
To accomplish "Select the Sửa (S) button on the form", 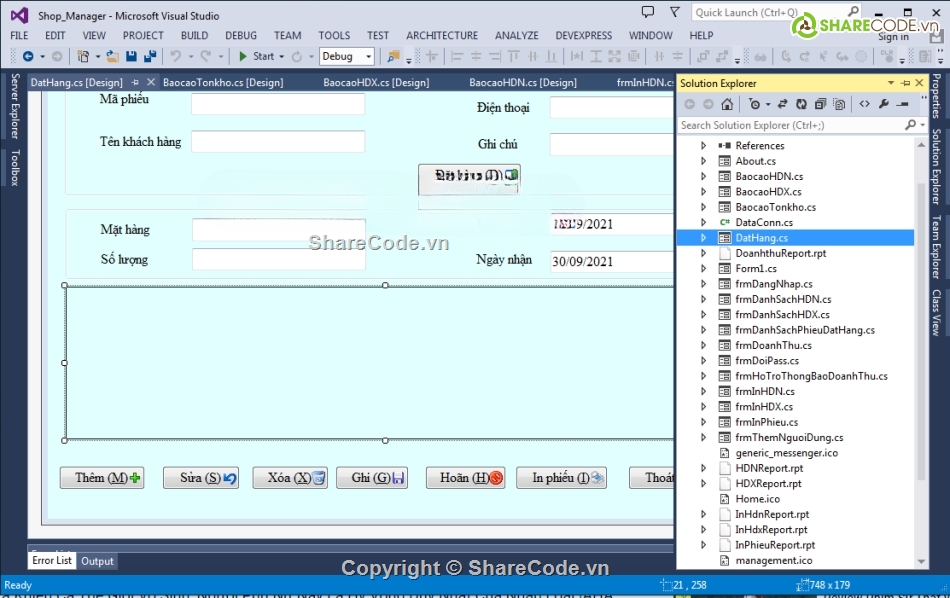I will click(x=201, y=478).
